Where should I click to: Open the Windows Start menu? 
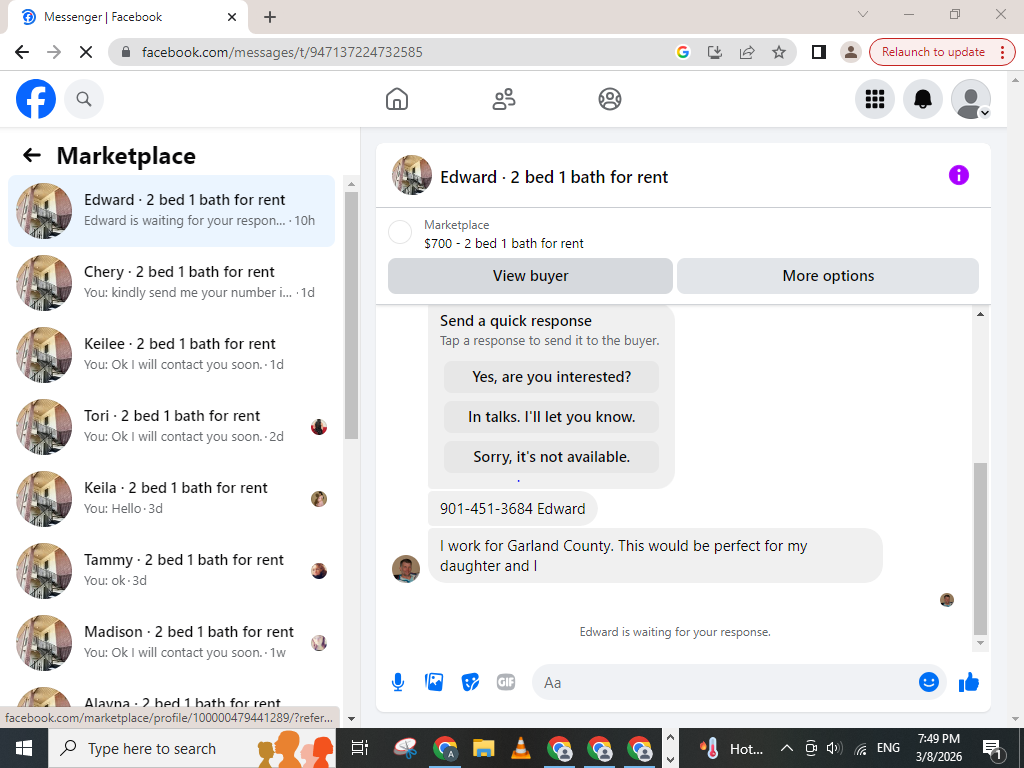24,748
